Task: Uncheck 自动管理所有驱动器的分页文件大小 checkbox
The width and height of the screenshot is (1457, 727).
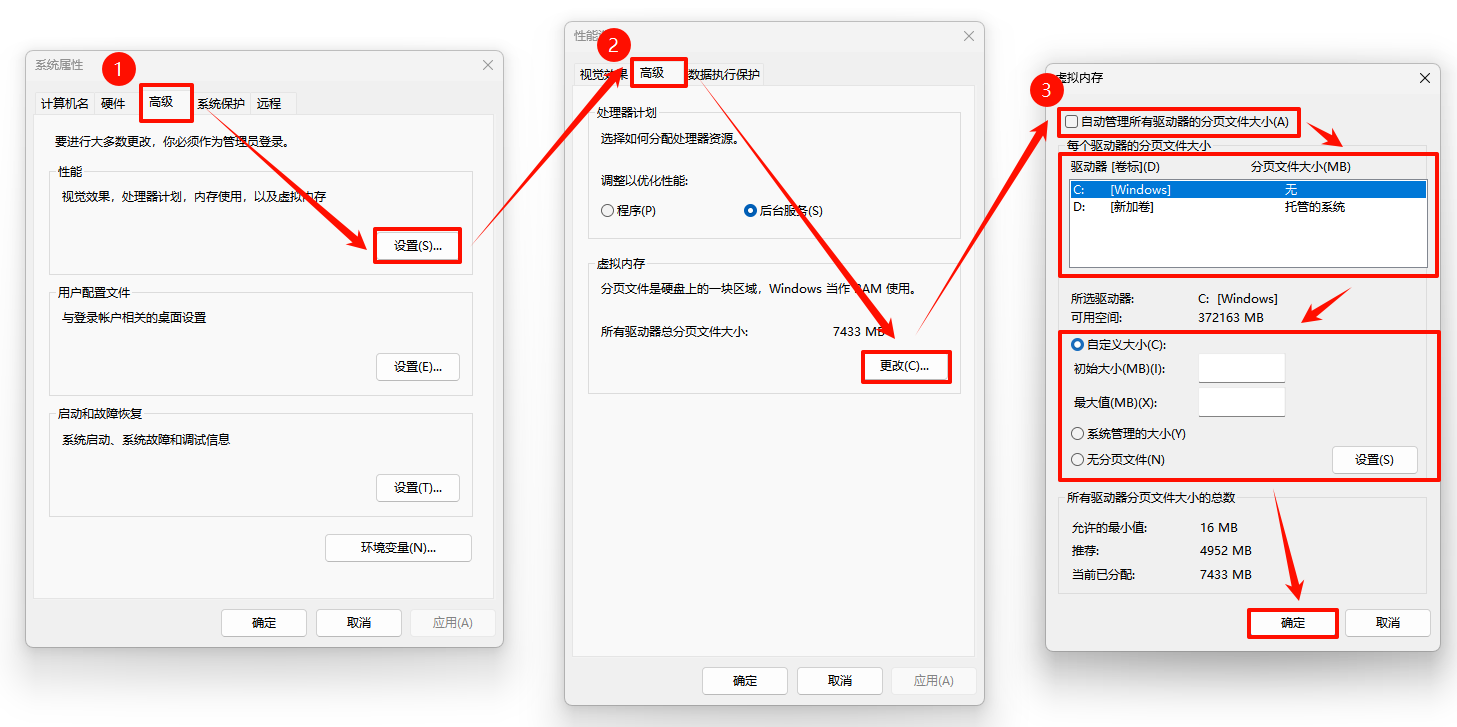Action: [1072, 122]
